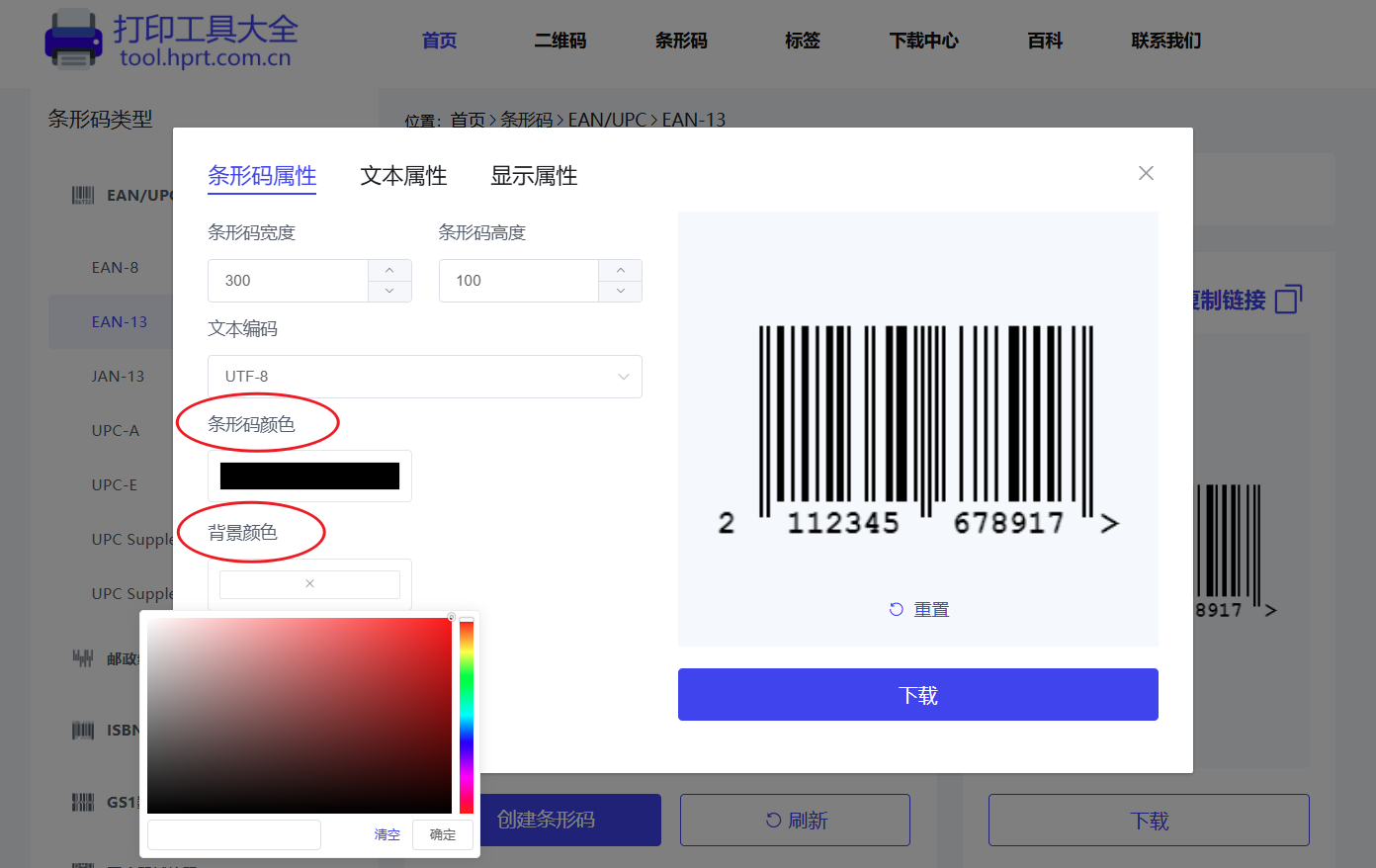Open the 下载中心 navigation item
1376x868 pixels.
923,41
